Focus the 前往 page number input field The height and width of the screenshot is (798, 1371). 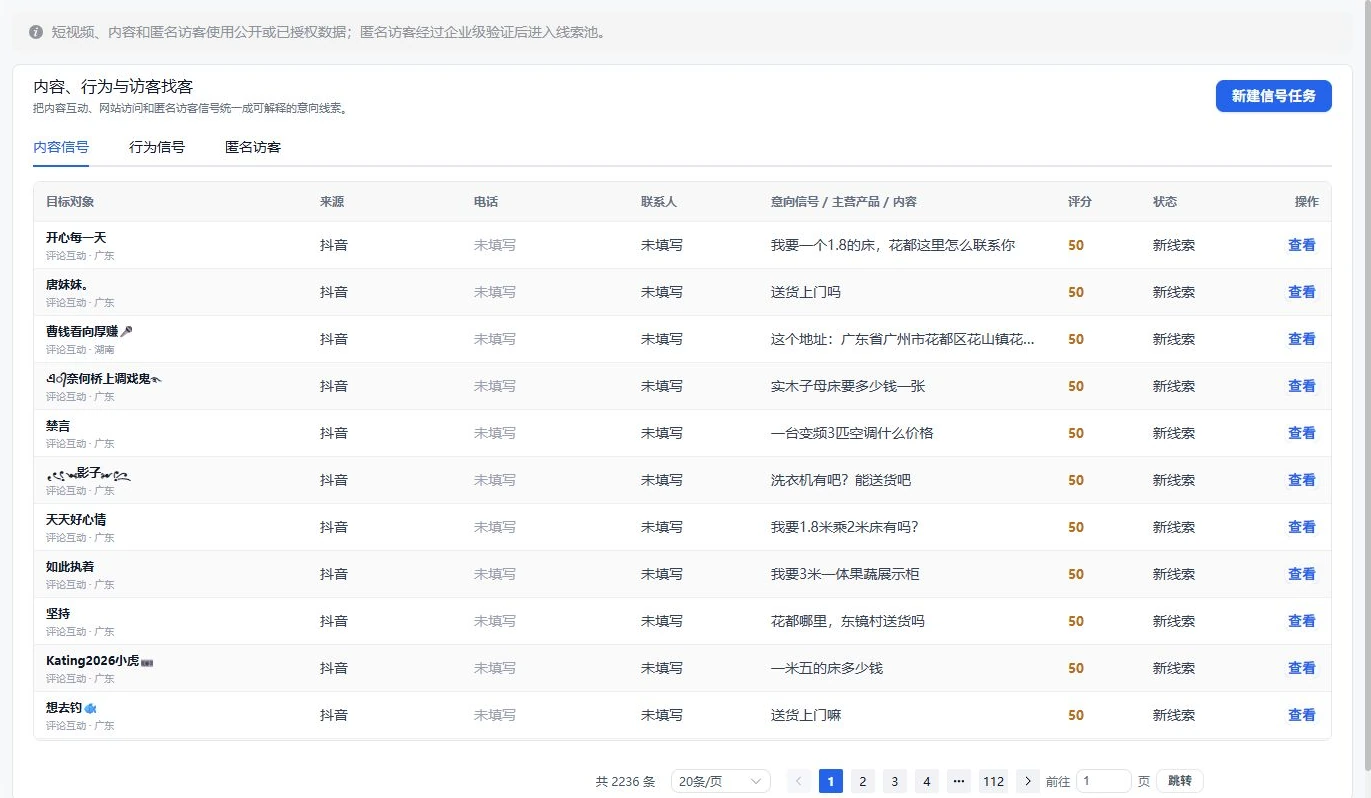click(x=1103, y=781)
